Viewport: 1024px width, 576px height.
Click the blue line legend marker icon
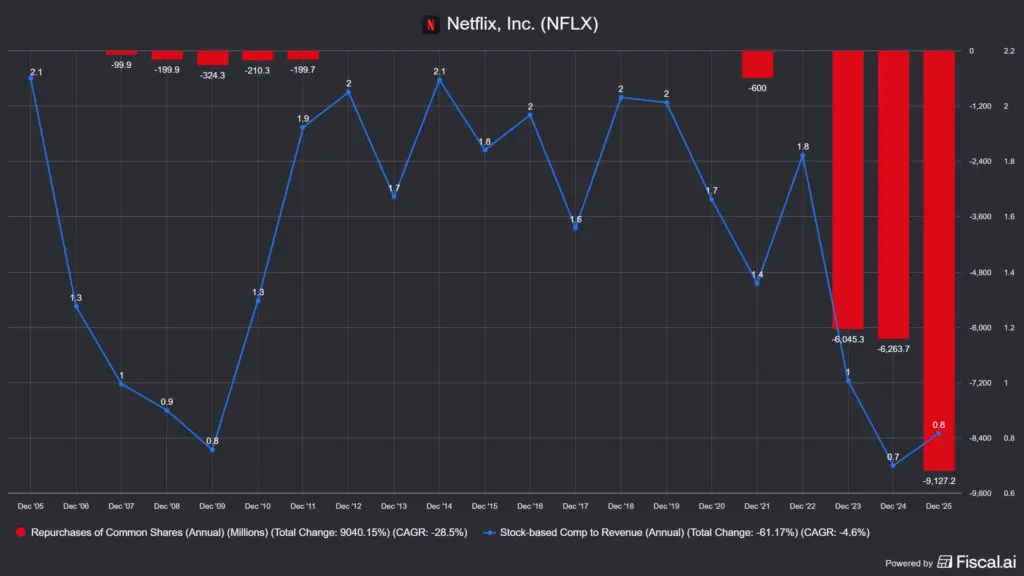click(x=489, y=533)
